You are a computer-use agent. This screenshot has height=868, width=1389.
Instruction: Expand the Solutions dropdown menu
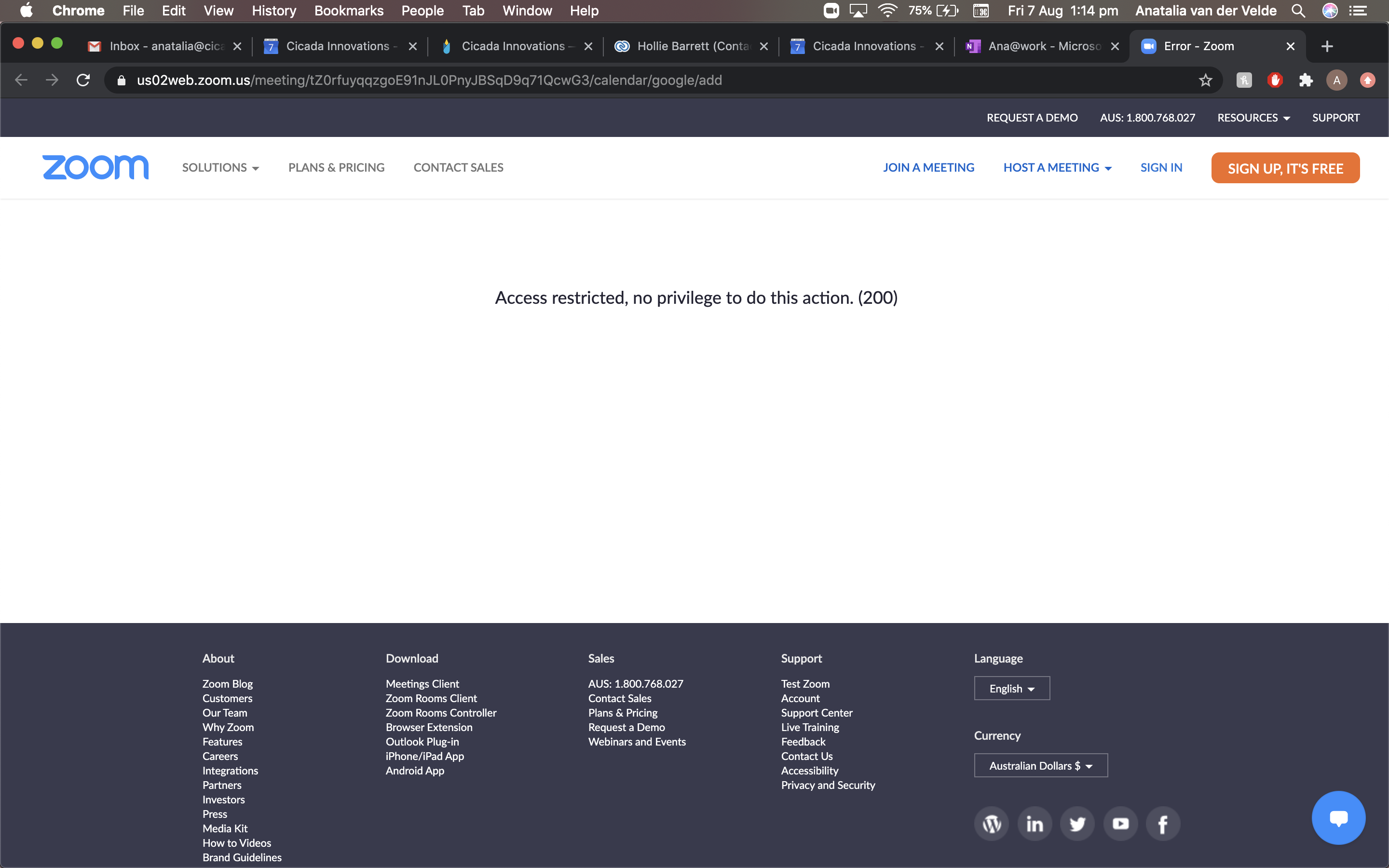[220, 168]
